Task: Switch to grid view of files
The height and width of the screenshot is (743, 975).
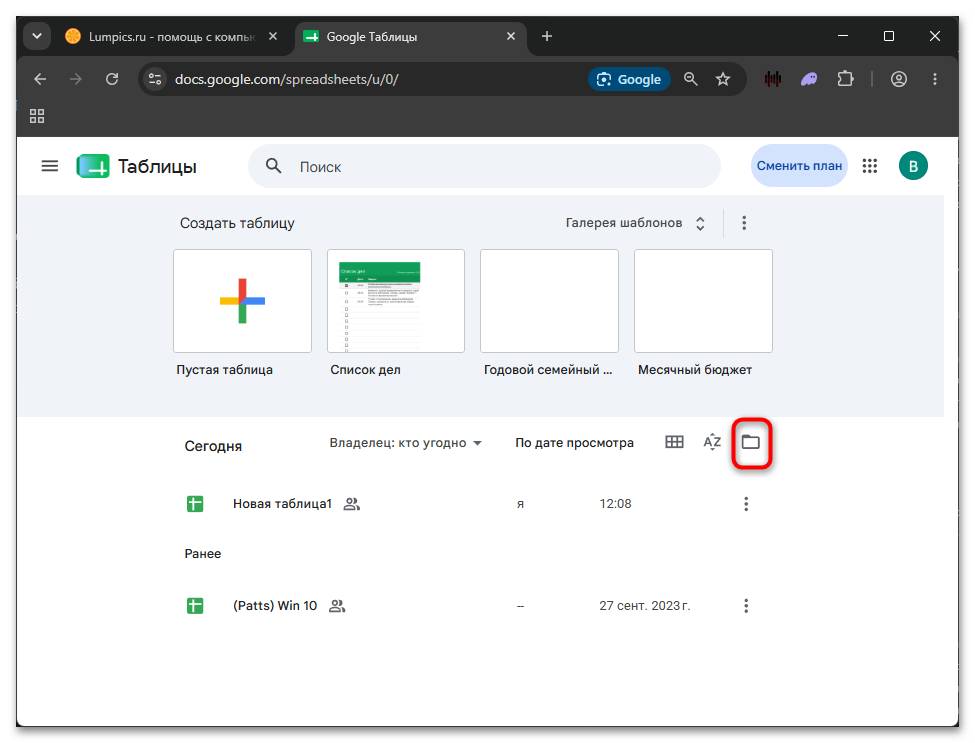Action: pos(674,442)
